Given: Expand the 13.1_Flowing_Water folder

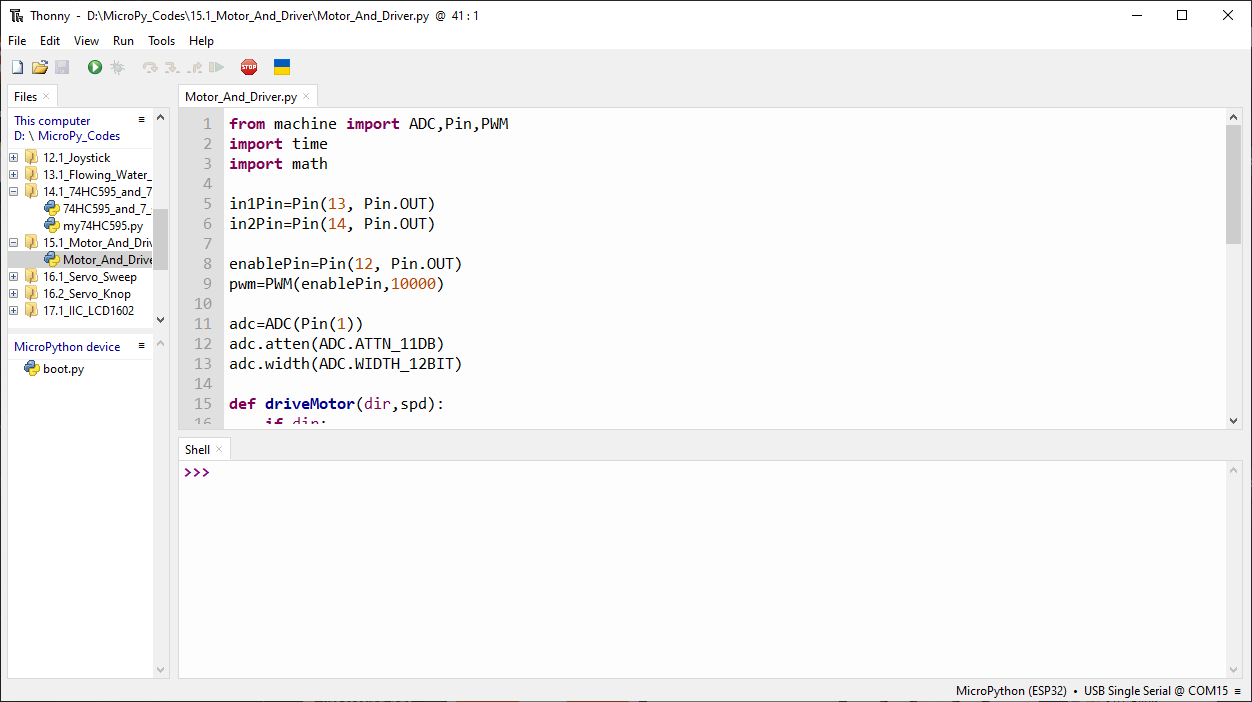Looking at the screenshot, I should tap(14, 175).
